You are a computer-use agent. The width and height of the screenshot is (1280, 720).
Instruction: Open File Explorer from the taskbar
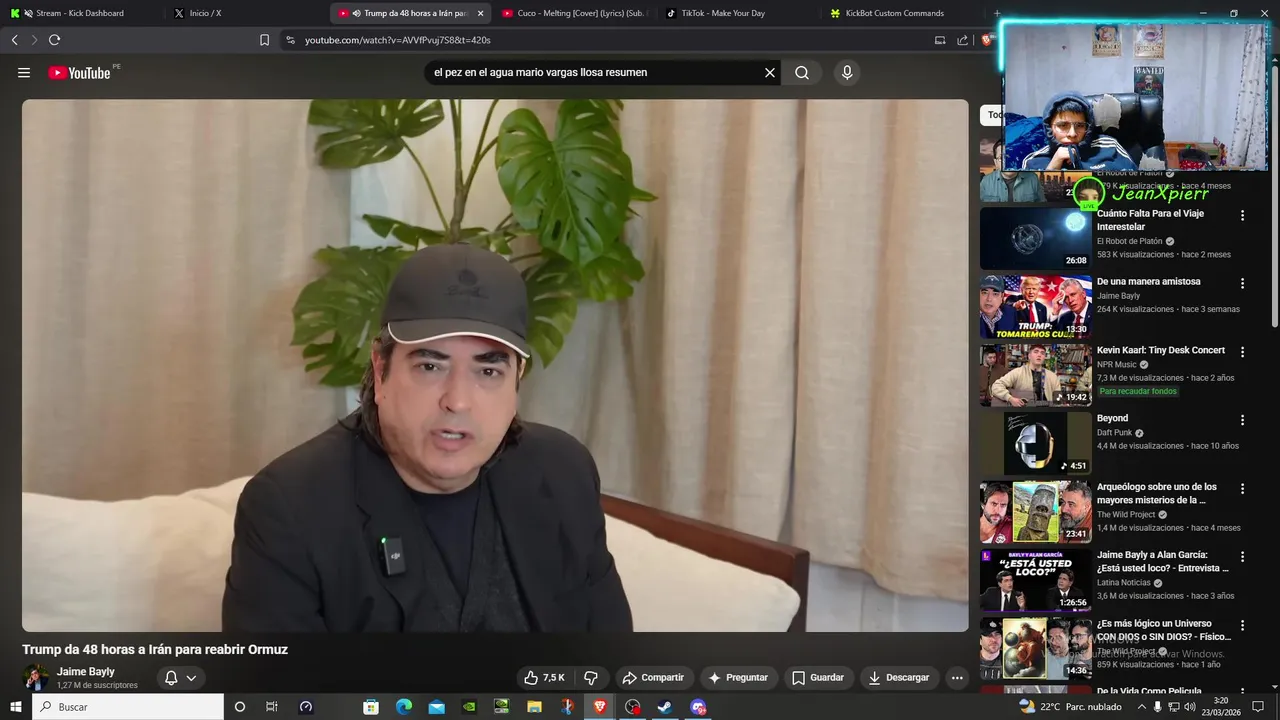click(x=534, y=707)
